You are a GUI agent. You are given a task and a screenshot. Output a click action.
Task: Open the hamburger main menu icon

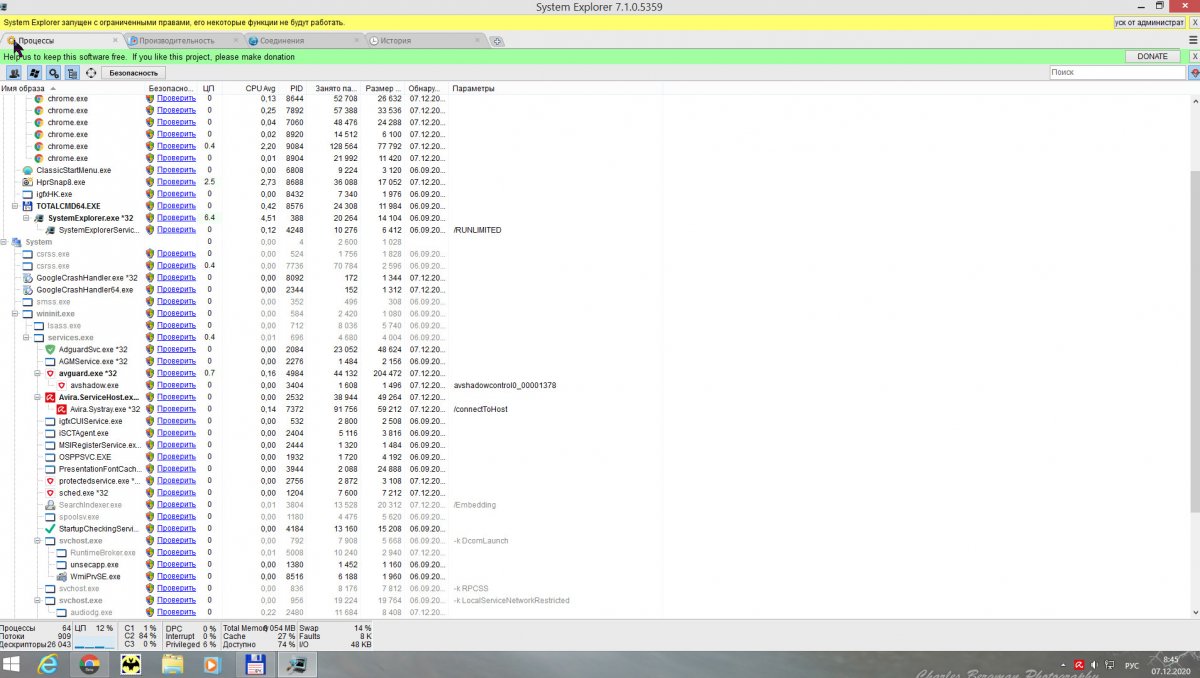point(1194,40)
